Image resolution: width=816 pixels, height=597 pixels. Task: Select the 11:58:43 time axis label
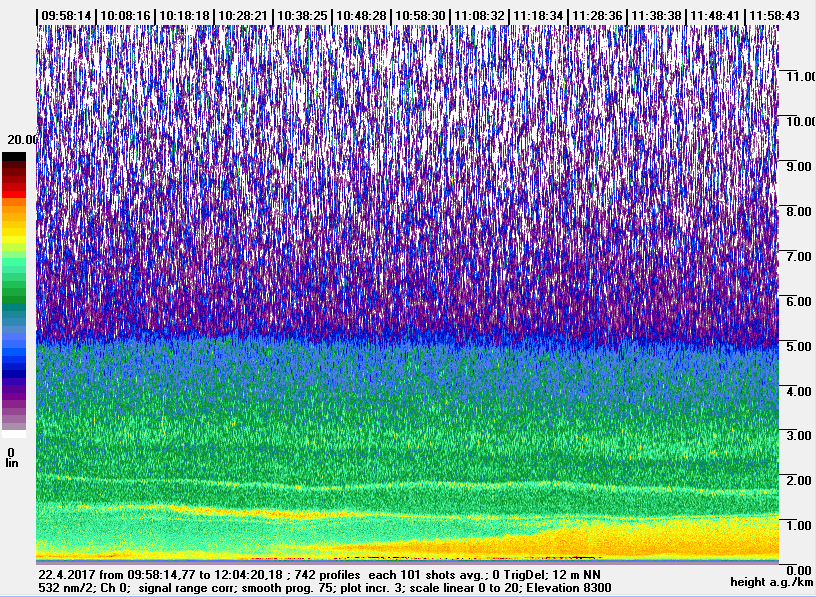click(x=775, y=16)
